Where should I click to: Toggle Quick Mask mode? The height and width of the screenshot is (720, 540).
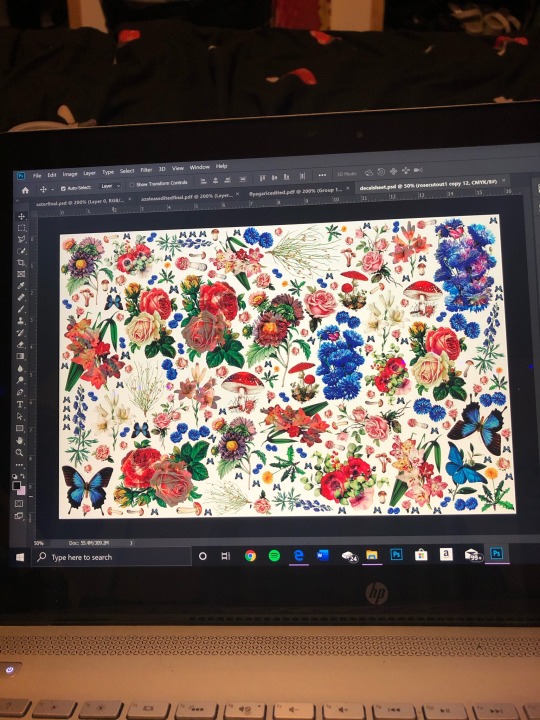point(19,504)
